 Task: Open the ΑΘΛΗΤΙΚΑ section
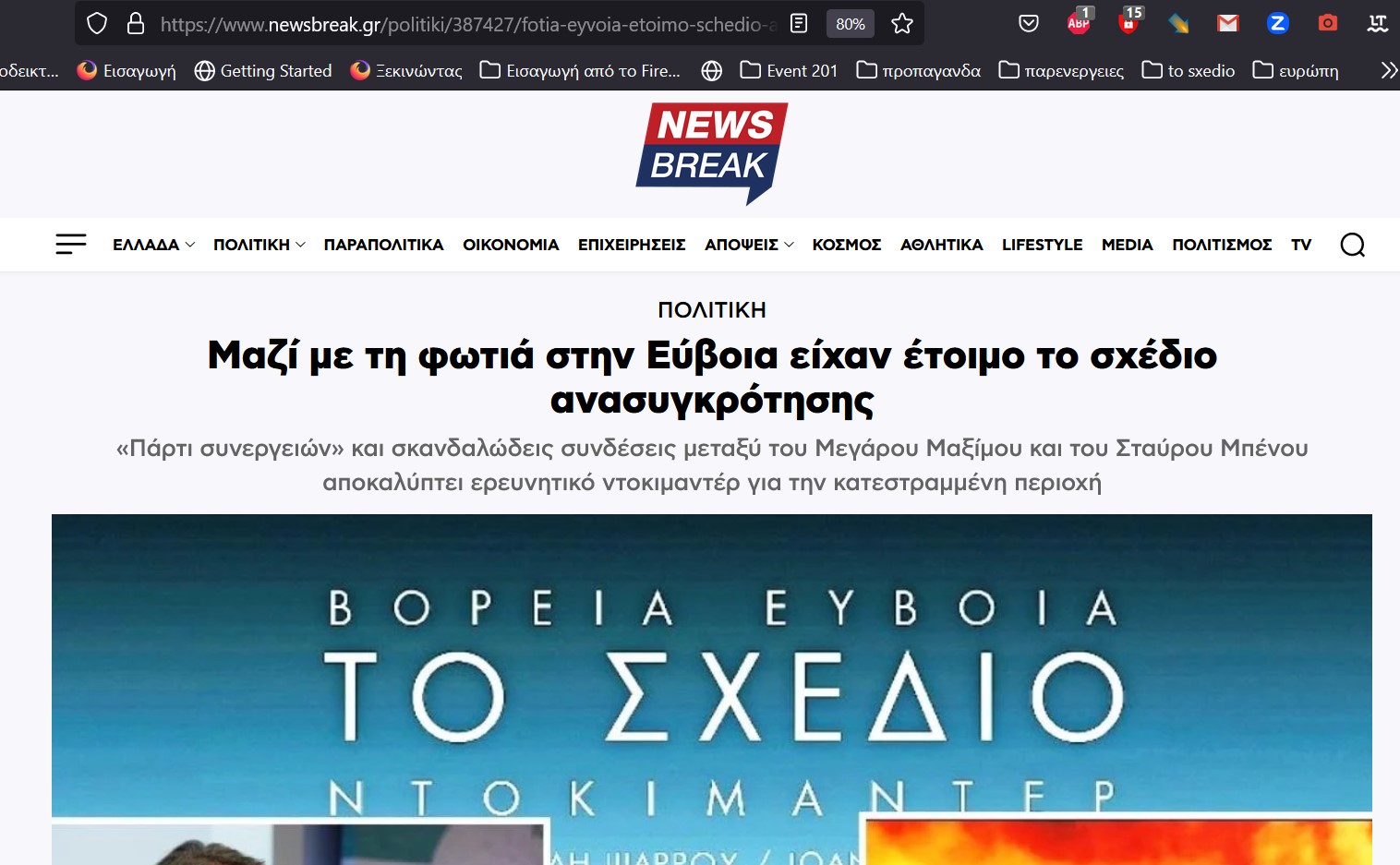tap(941, 245)
